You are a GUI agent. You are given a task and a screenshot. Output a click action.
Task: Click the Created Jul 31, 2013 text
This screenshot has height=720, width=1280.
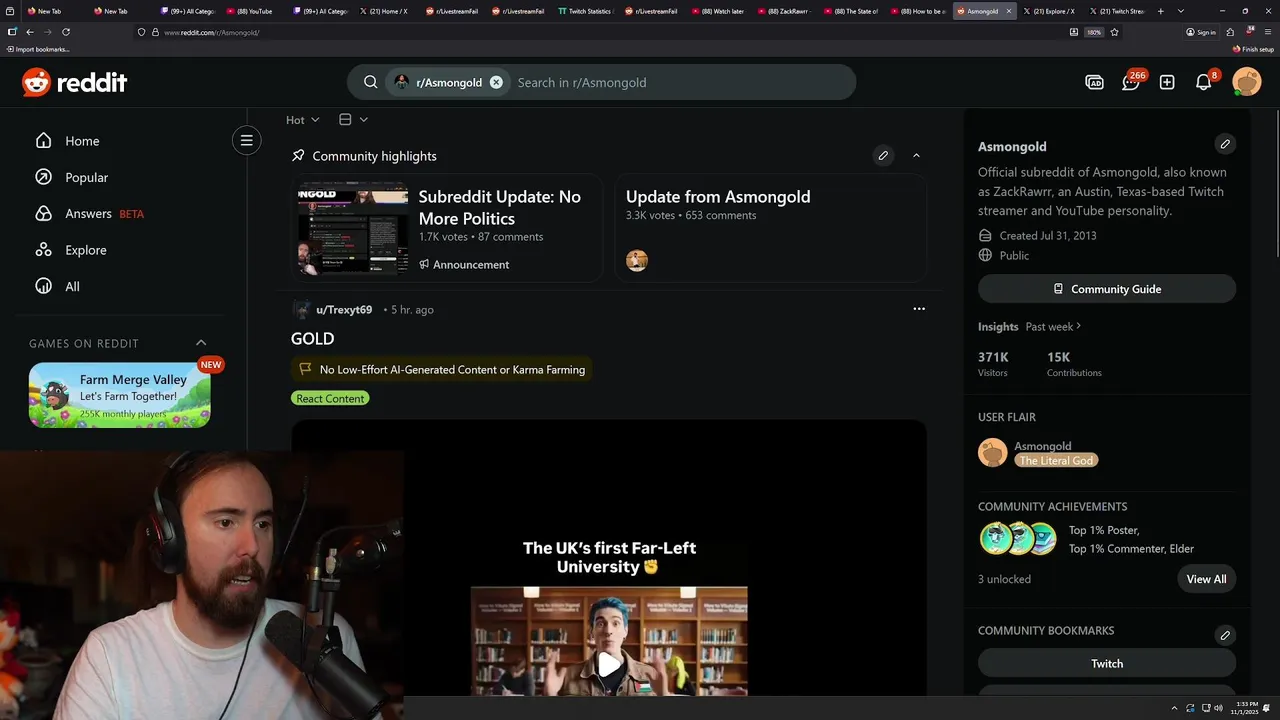(1048, 236)
